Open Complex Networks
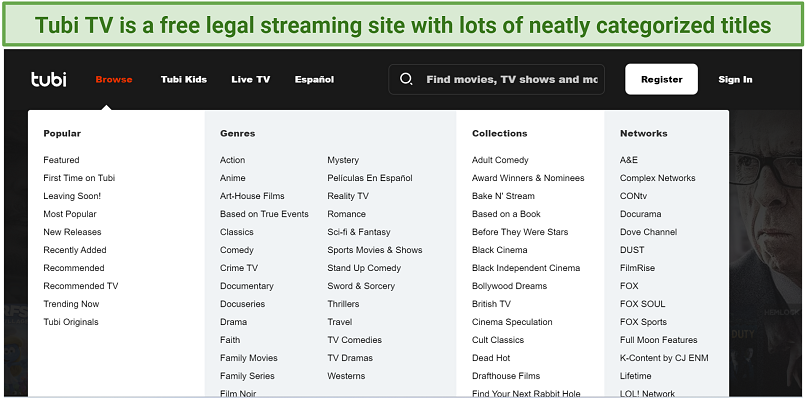Image resolution: width=806 pixels, height=399 pixels. pyautogui.click(x=657, y=178)
